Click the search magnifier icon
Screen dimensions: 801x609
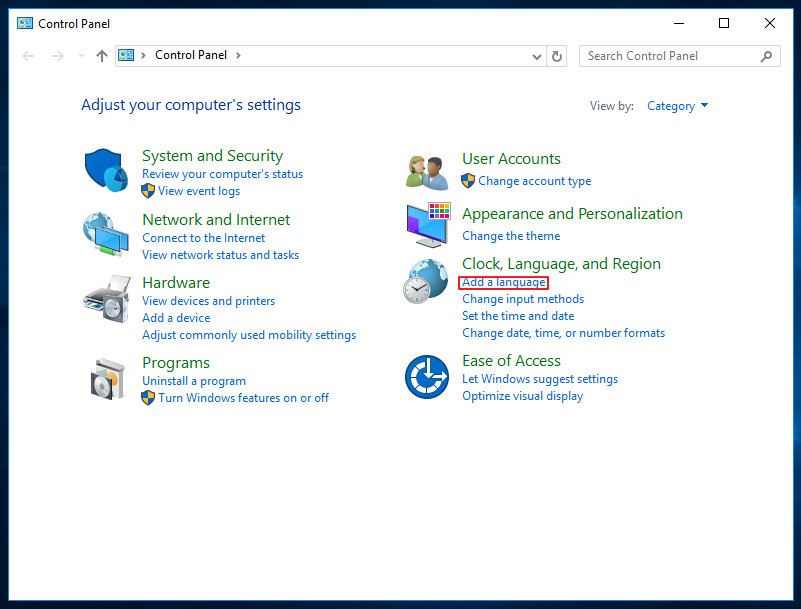pos(766,56)
